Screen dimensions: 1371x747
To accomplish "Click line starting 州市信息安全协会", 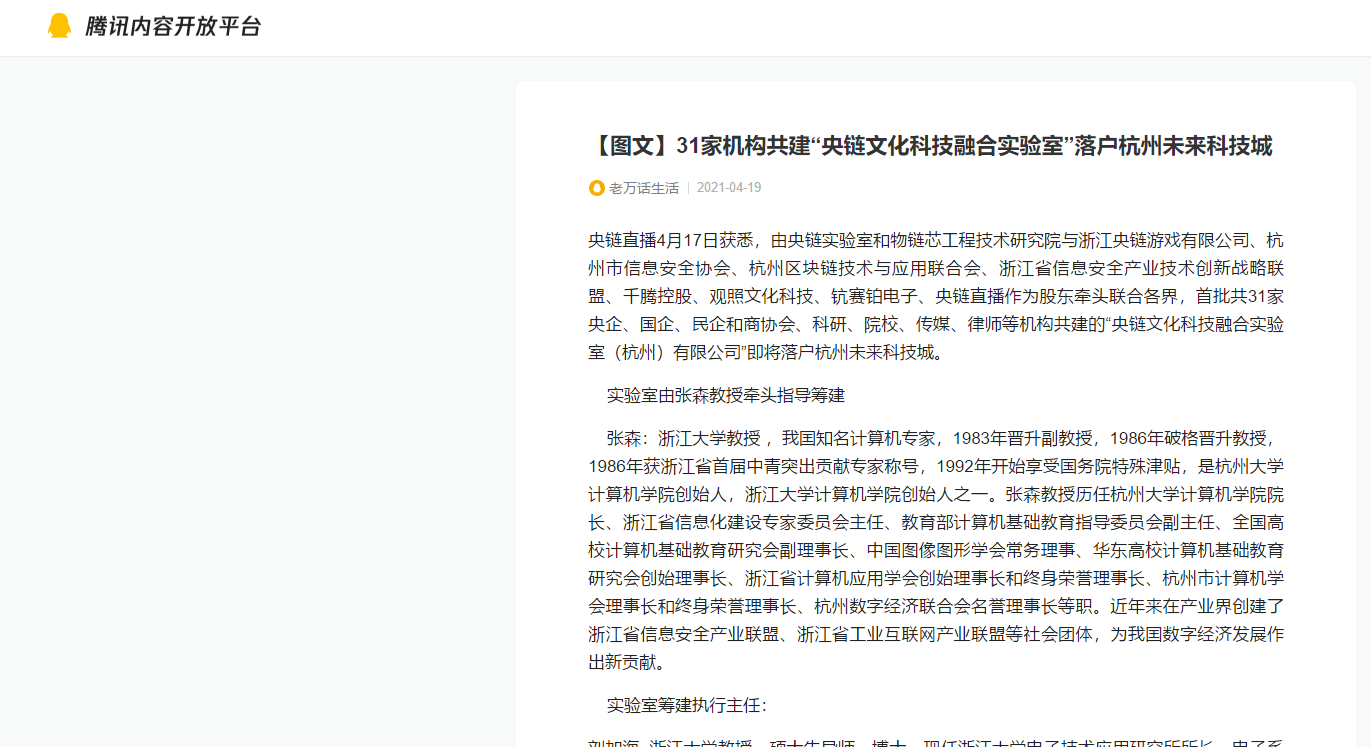I will (936, 269).
